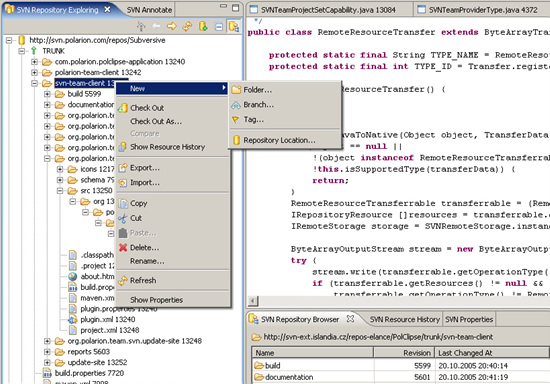Select project.xml 13248 in the tree
Screen dimensions: 550x384
pyautogui.click(x=110, y=330)
